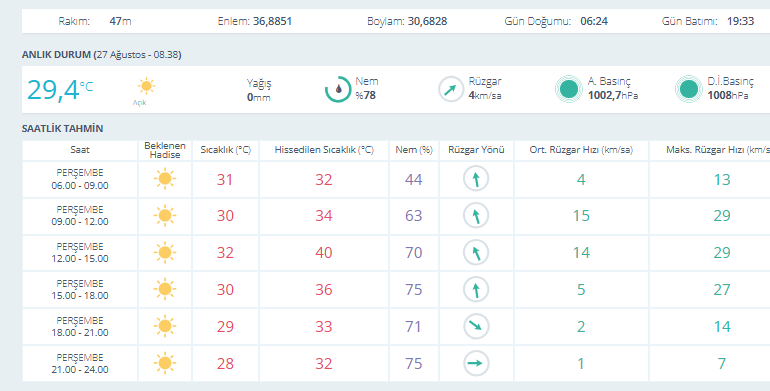Click the PERŞEMBE 18.00 - 21.00 time cell
The width and height of the screenshot is (770, 391).
point(80,327)
